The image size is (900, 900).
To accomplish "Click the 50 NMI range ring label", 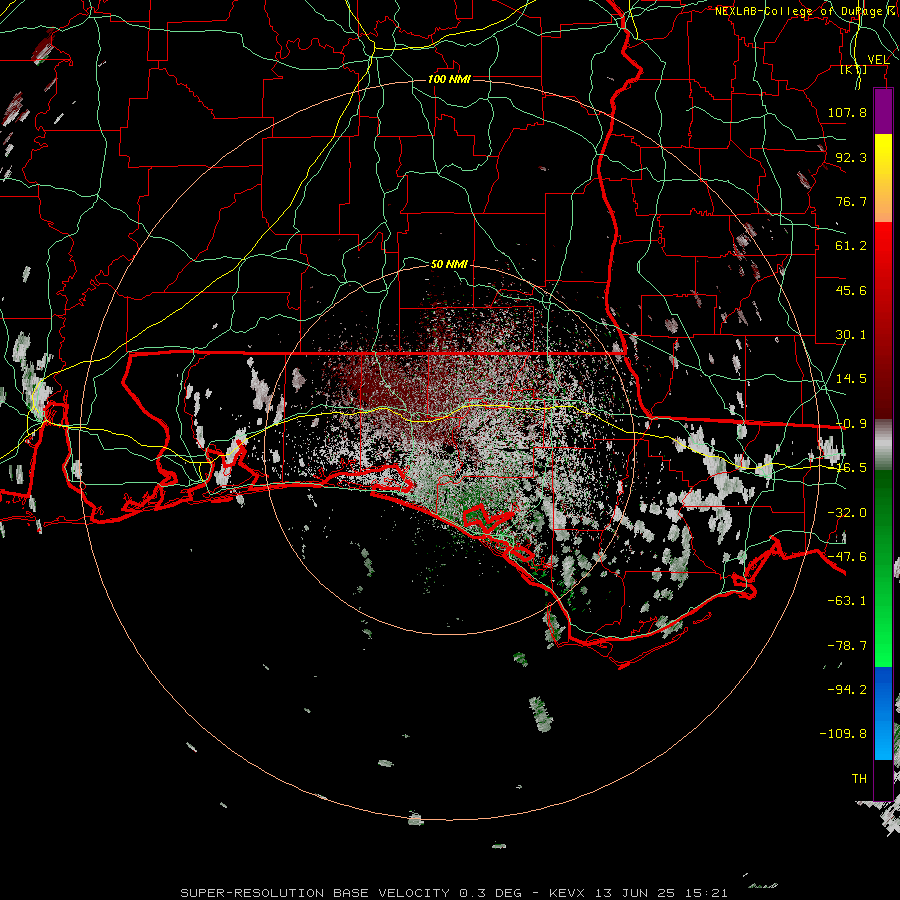I will click(449, 264).
